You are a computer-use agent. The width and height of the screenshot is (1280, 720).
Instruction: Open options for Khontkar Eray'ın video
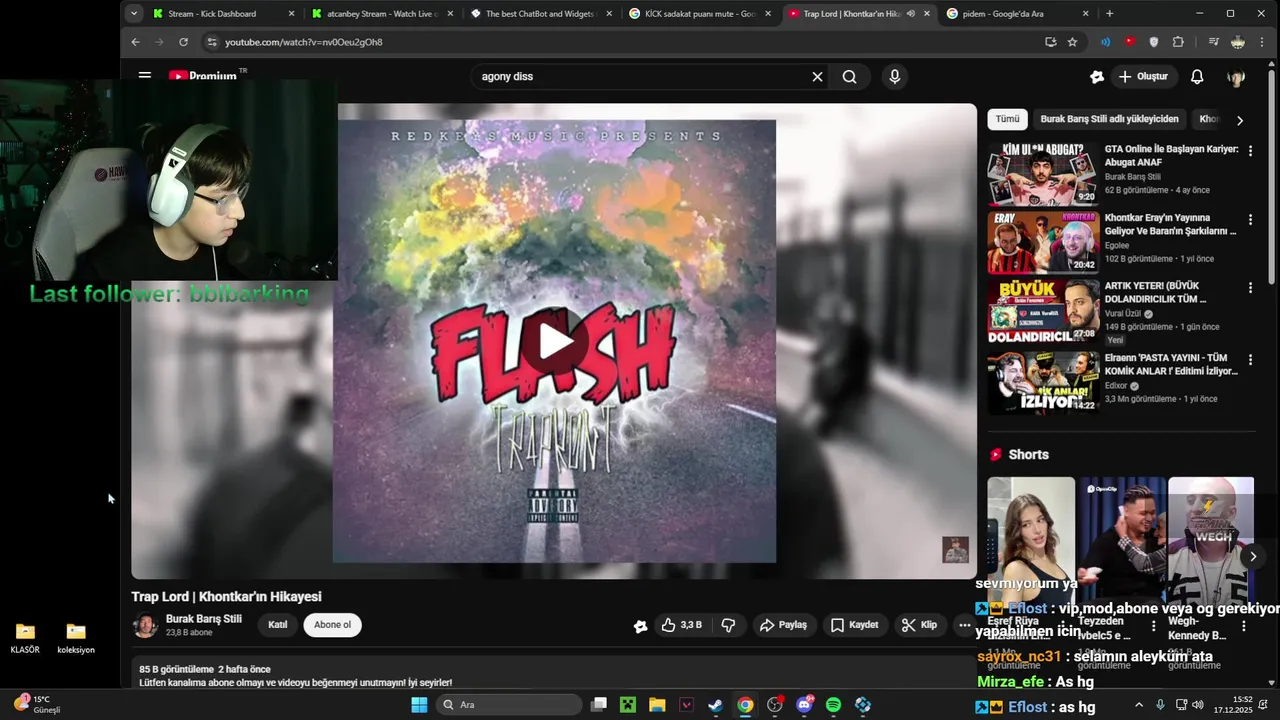pyautogui.click(x=1250, y=219)
